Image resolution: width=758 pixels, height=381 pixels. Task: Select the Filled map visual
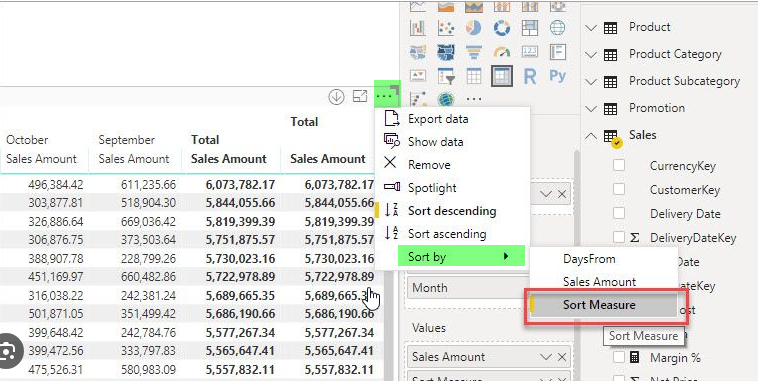[x=418, y=52]
